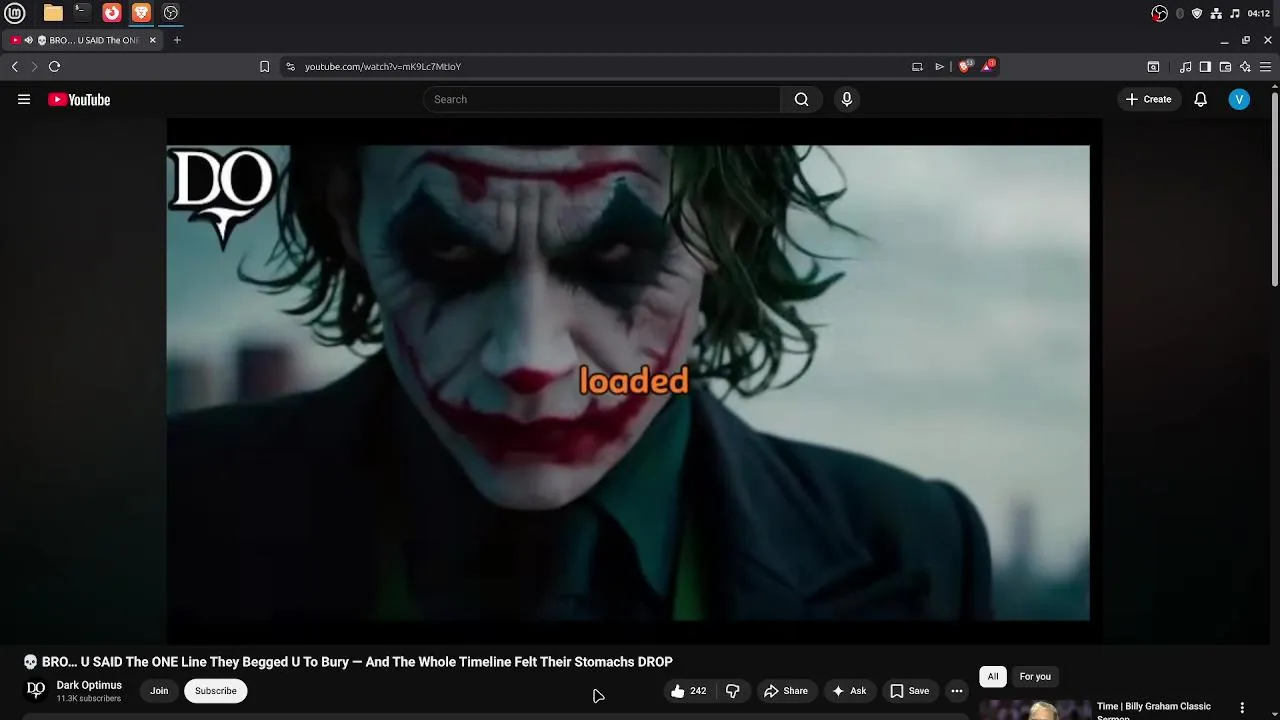
Task: Click into the YouTube search field
Action: pos(602,99)
